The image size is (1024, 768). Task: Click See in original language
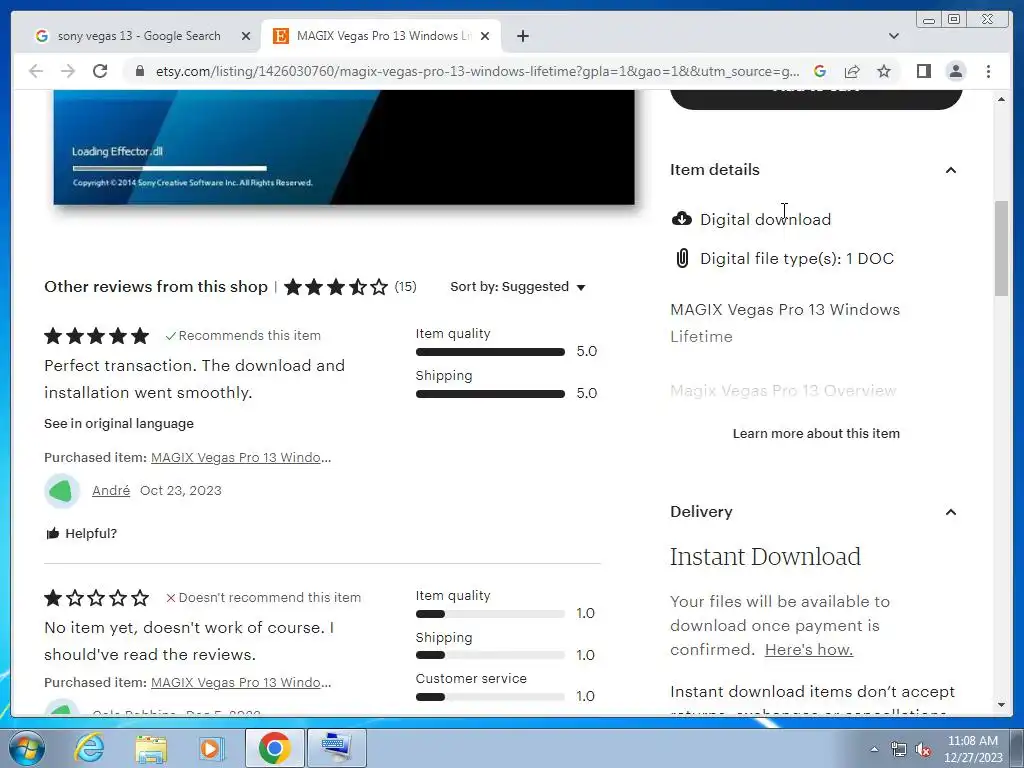119,424
